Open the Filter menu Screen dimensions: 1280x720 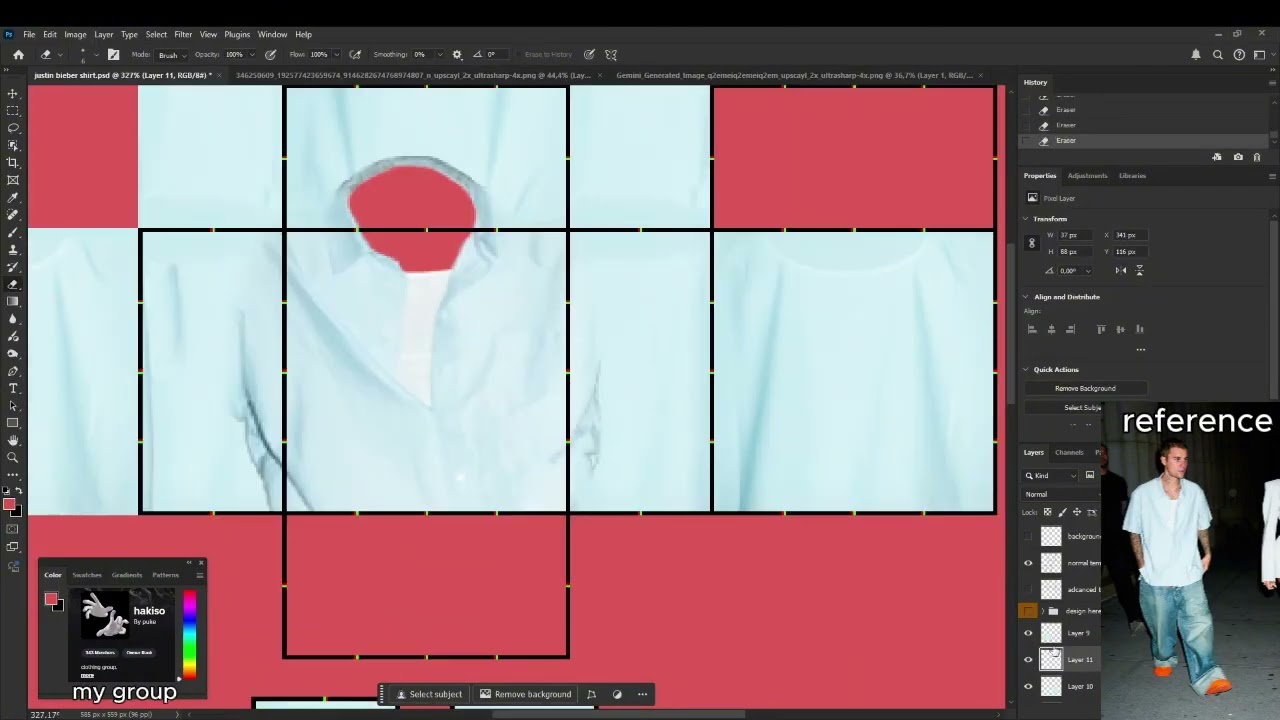[183, 34]
